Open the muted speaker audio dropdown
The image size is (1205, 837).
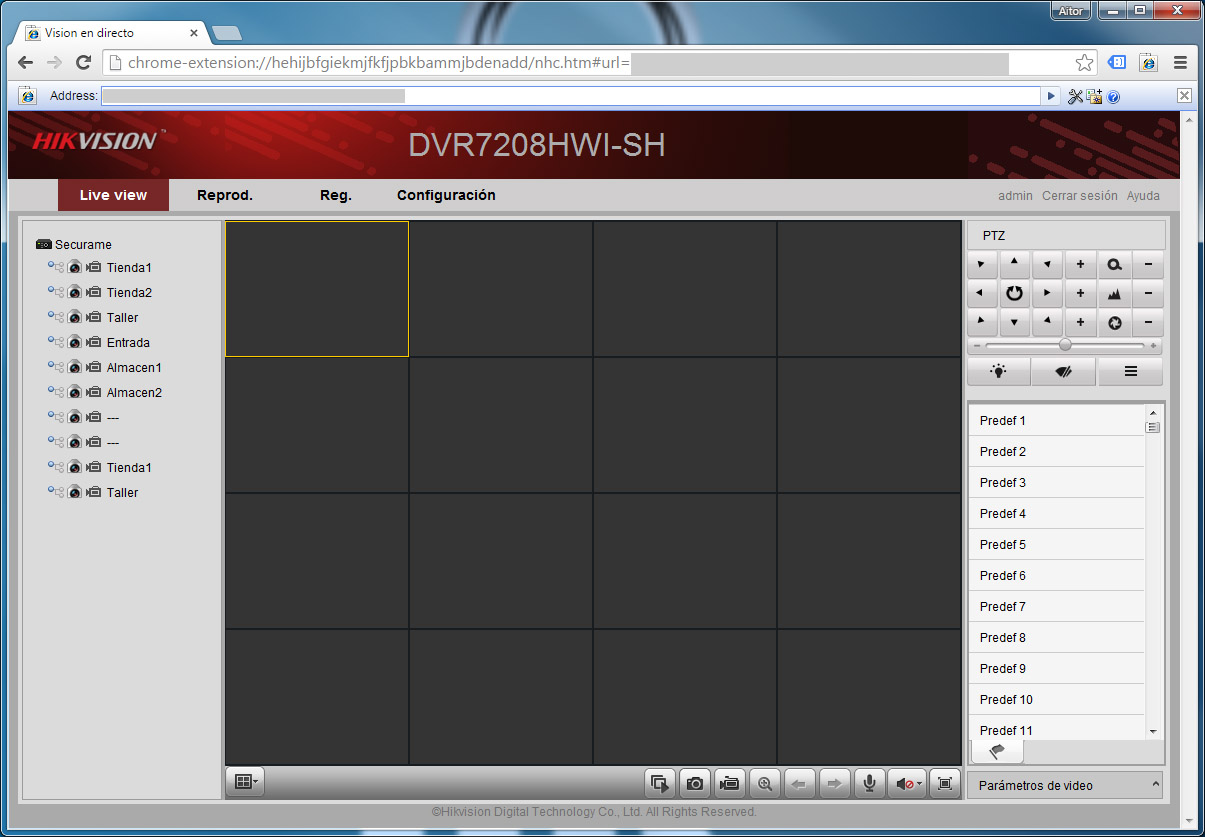(907, 783)
